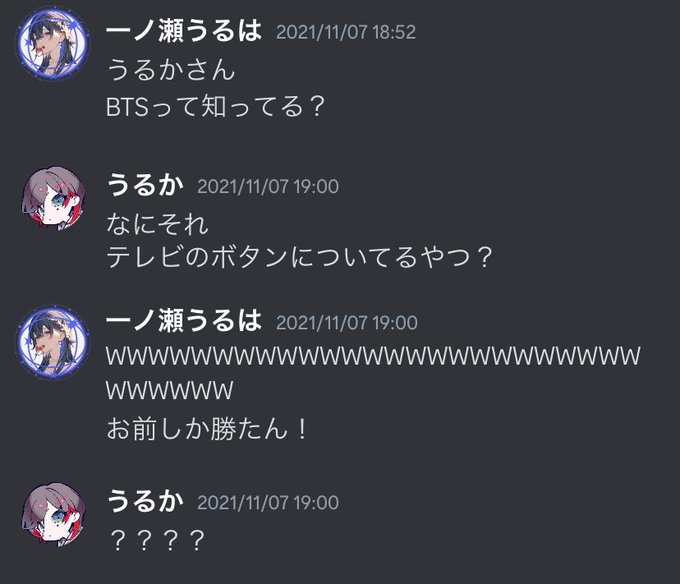Viewport: 680px width, 584px height.
Task: Click 一ノ瀬うるは's avatar next to the wwww message
Action: [x=53, y=342]
